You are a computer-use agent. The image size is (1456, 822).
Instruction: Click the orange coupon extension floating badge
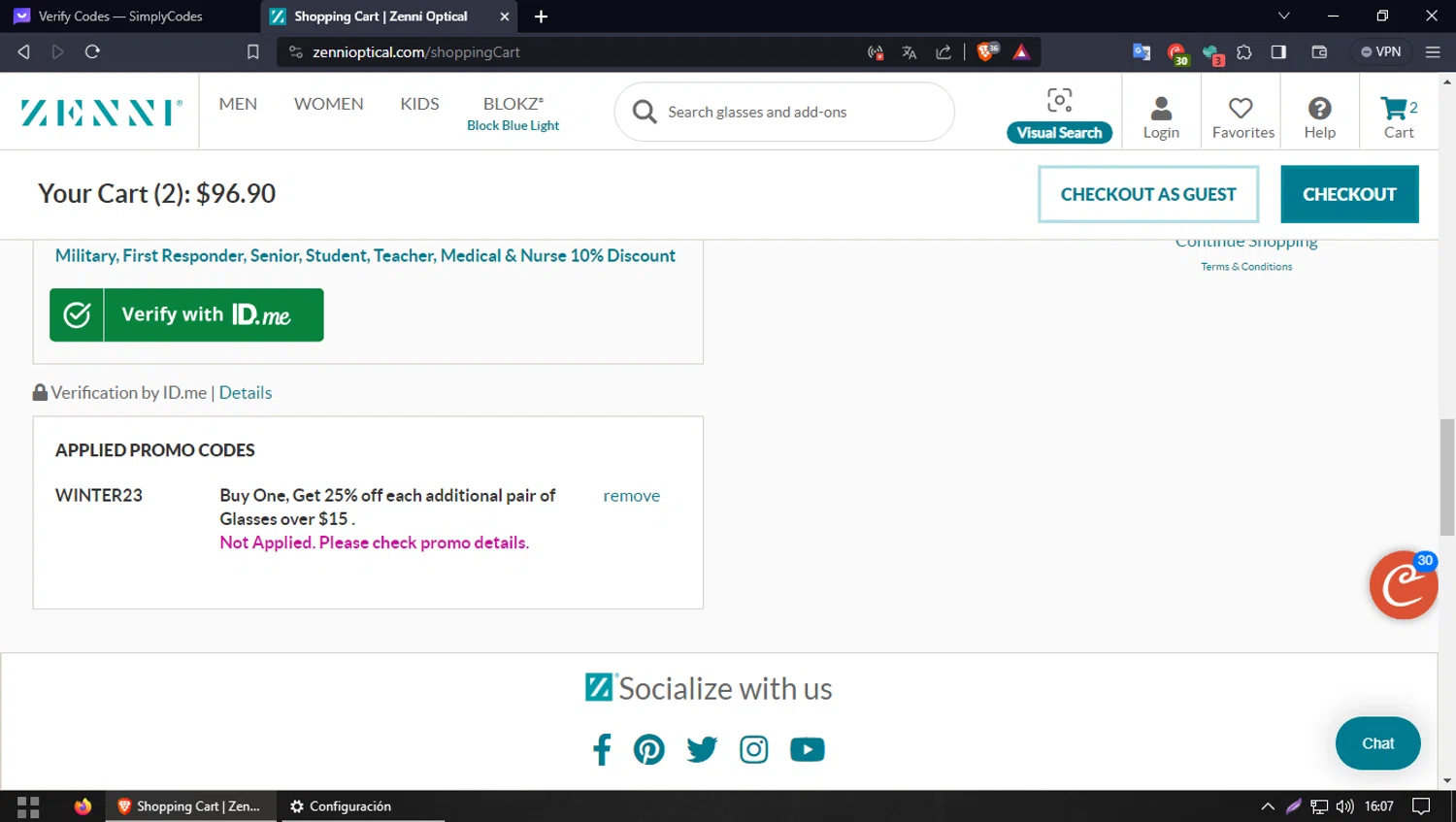tap(1403, 584)
